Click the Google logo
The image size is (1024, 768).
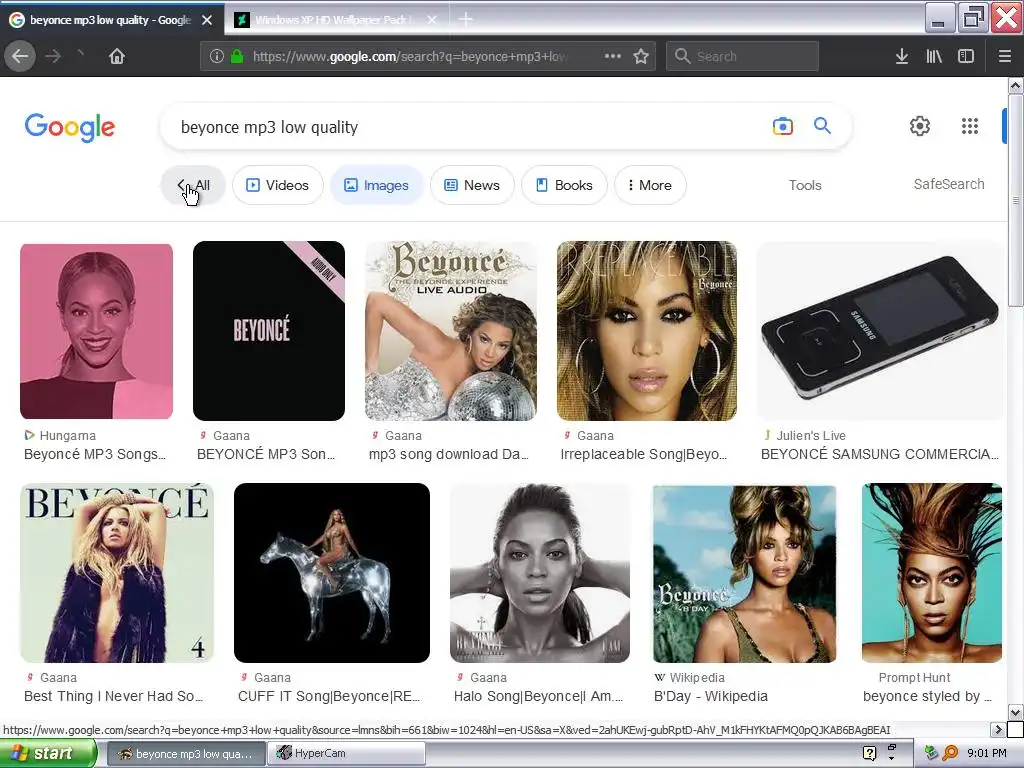pyautogui.click(x=70, y=127)
